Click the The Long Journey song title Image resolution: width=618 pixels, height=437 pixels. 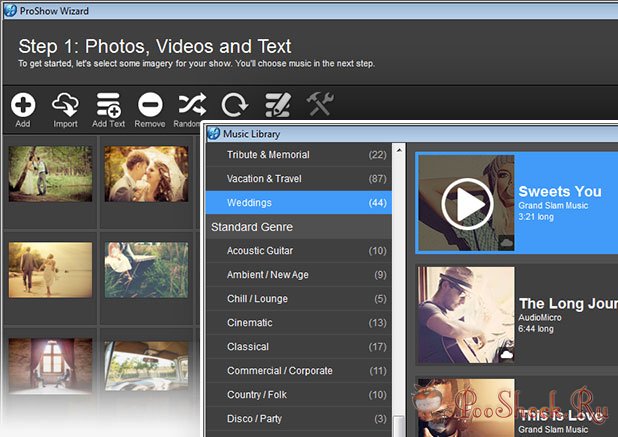click(568, 303)
